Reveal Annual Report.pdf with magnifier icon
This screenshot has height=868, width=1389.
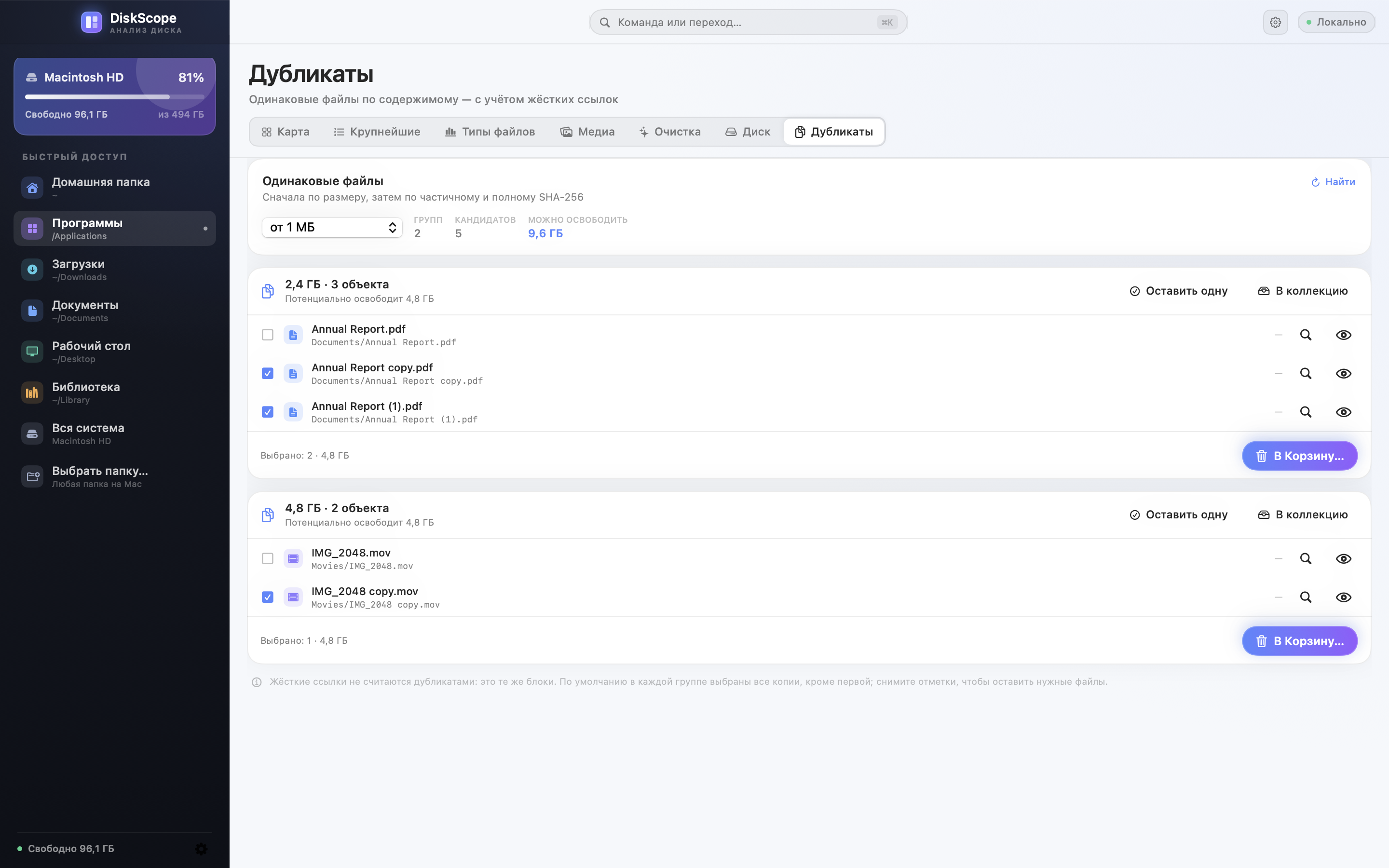[x=1306, y=335]
